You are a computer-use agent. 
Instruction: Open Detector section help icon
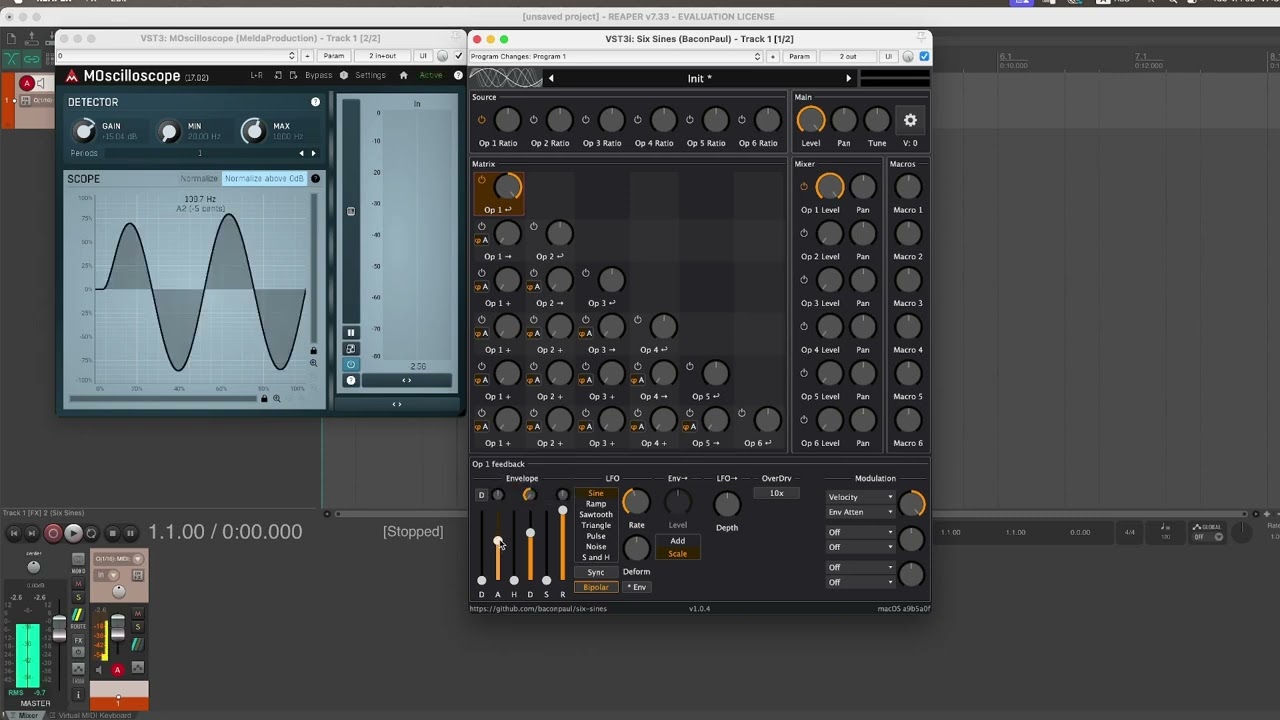coord(316,102)
